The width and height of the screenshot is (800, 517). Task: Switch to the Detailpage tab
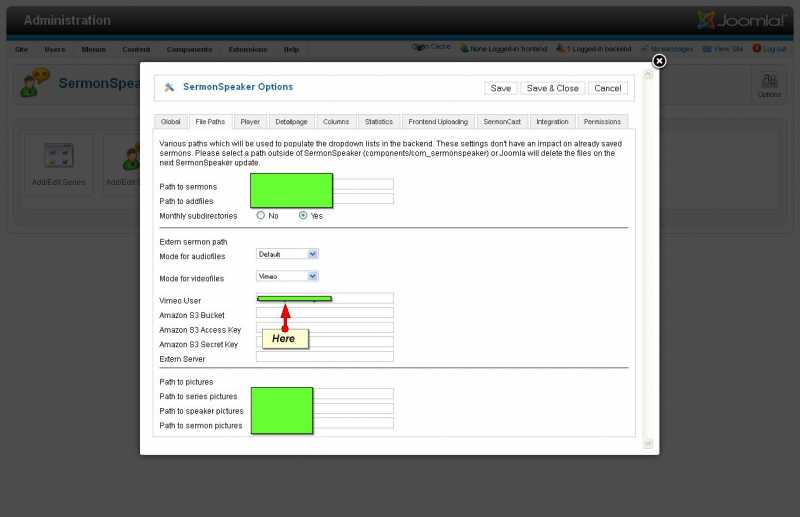pos(291,121)
